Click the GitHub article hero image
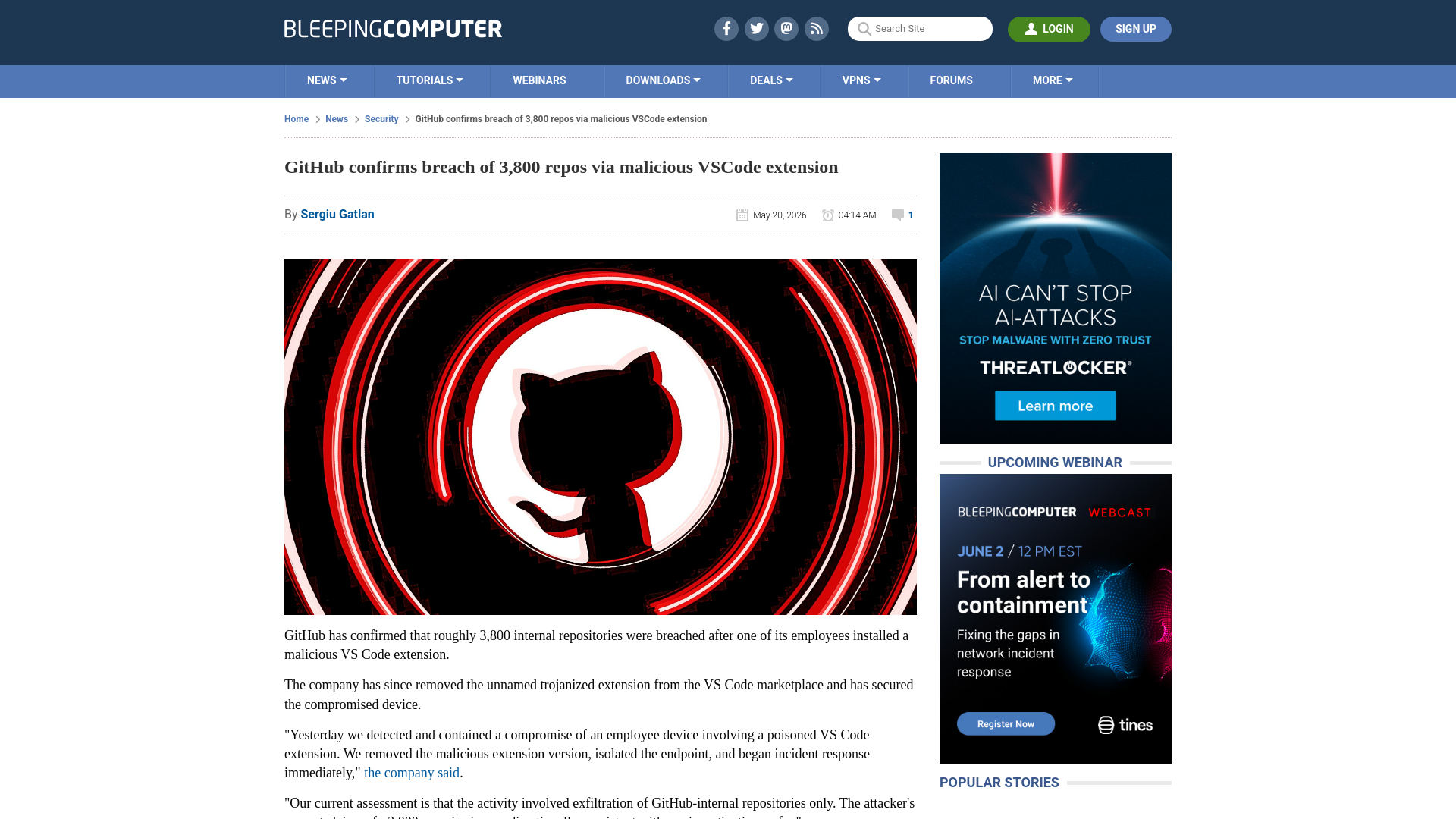The height and width of the screenshot is (819, 1456). click(601, 437)
